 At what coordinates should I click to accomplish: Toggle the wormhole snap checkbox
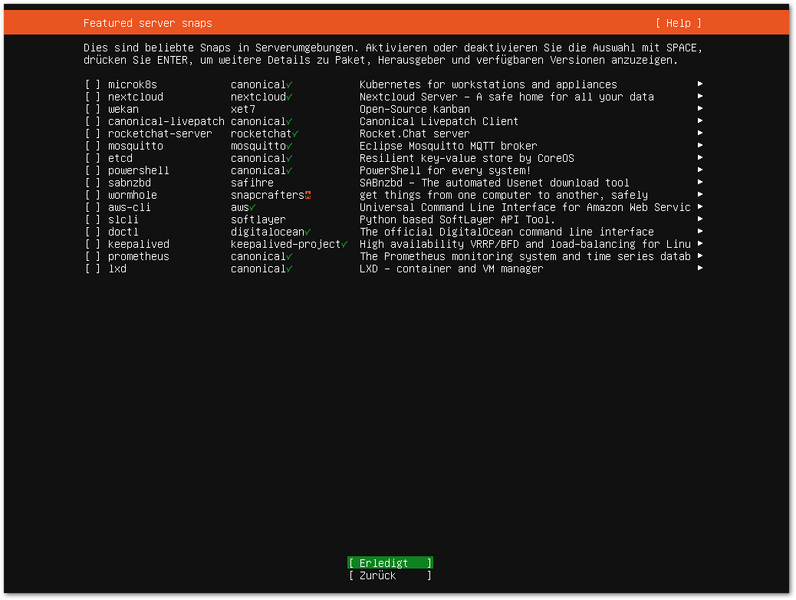pos(93,195)
